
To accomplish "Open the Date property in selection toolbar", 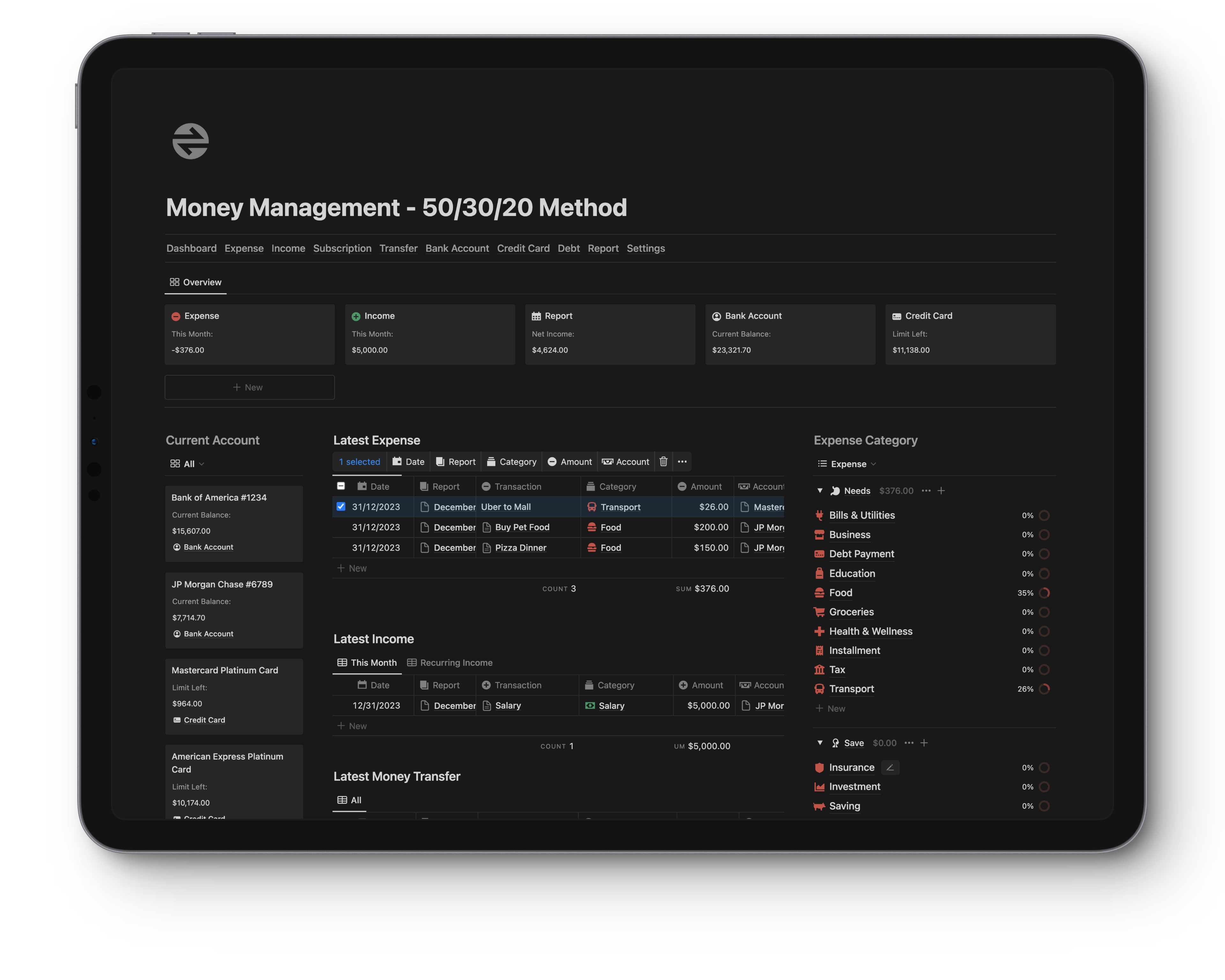I will point(409,462).
